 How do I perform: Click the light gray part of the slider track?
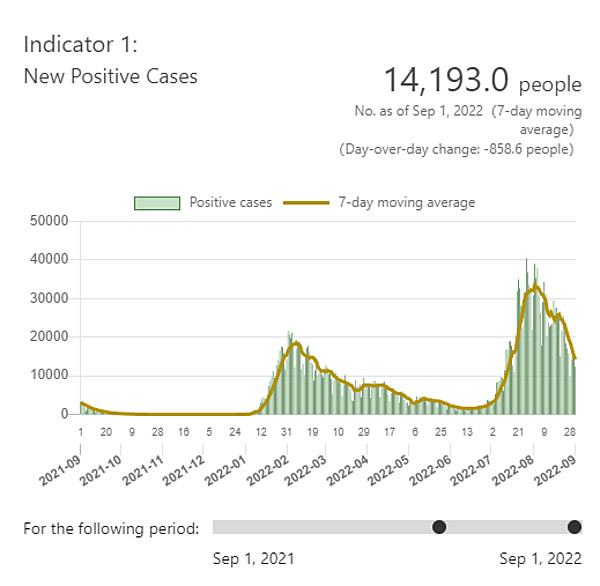(320, 527)
